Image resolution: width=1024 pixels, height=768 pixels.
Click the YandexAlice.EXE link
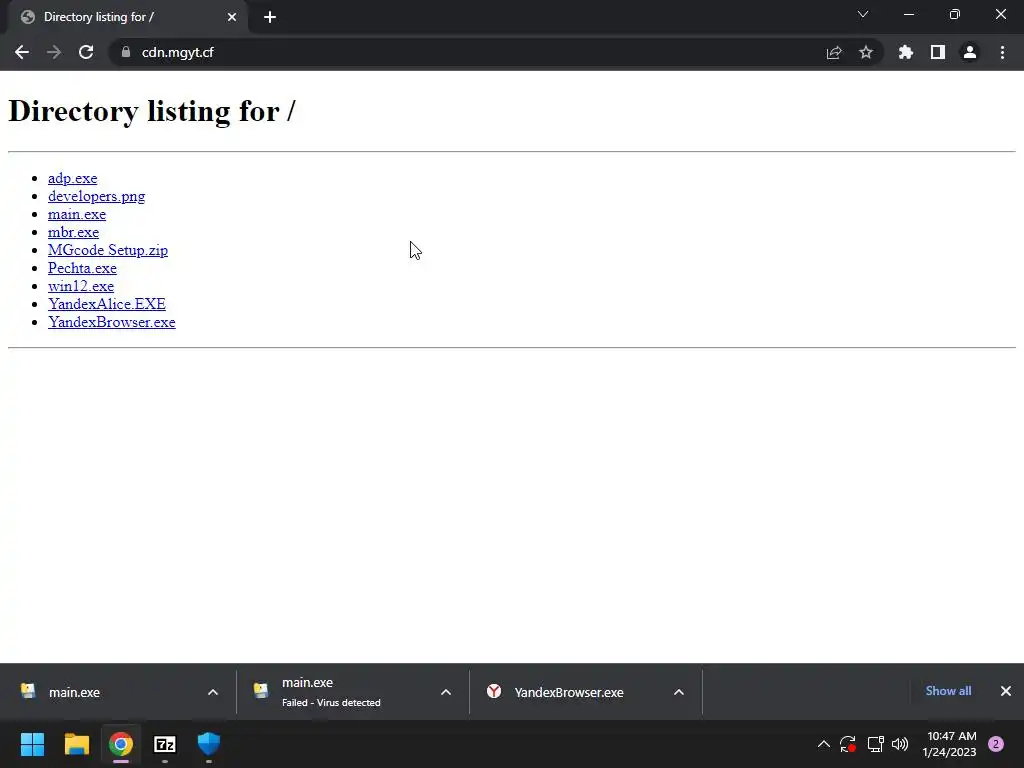coord(107,304)
